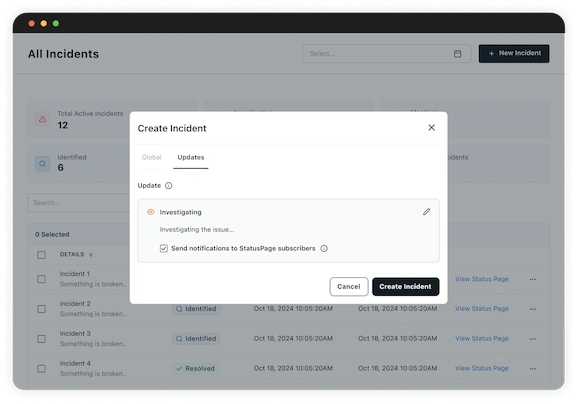Check the Incident 3 row checkbox
This screenshot has width=578, height=404.
(41, 339)
